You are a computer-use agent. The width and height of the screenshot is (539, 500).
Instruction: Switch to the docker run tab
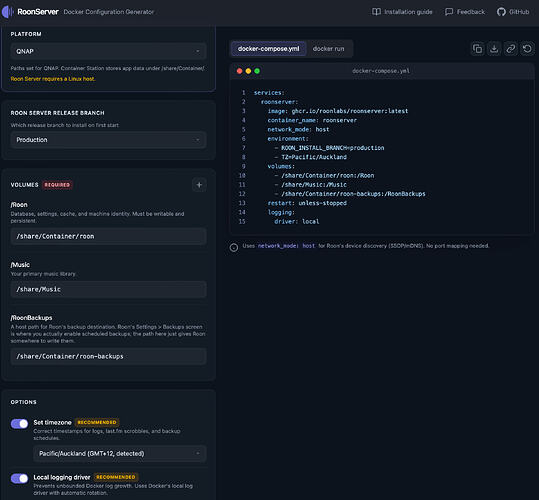point(328,49)
